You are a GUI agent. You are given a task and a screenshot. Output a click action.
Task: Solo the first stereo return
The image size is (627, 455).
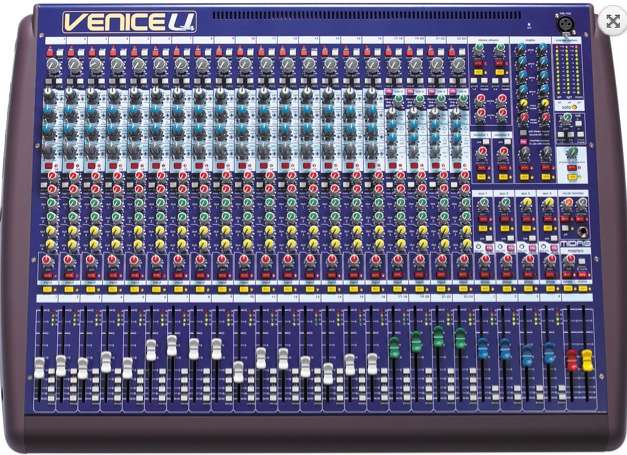(478, 72)
